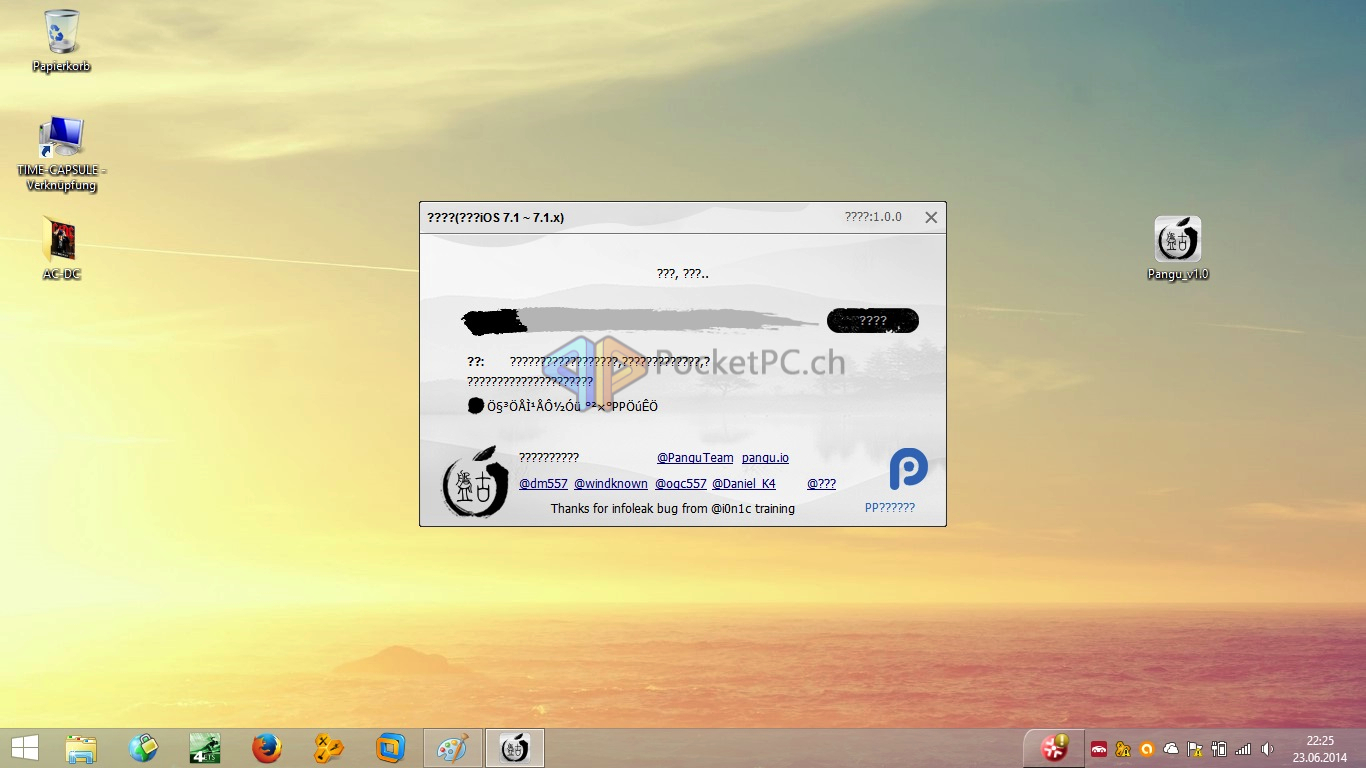Open the Action Center flag icon

[1195, 749]
